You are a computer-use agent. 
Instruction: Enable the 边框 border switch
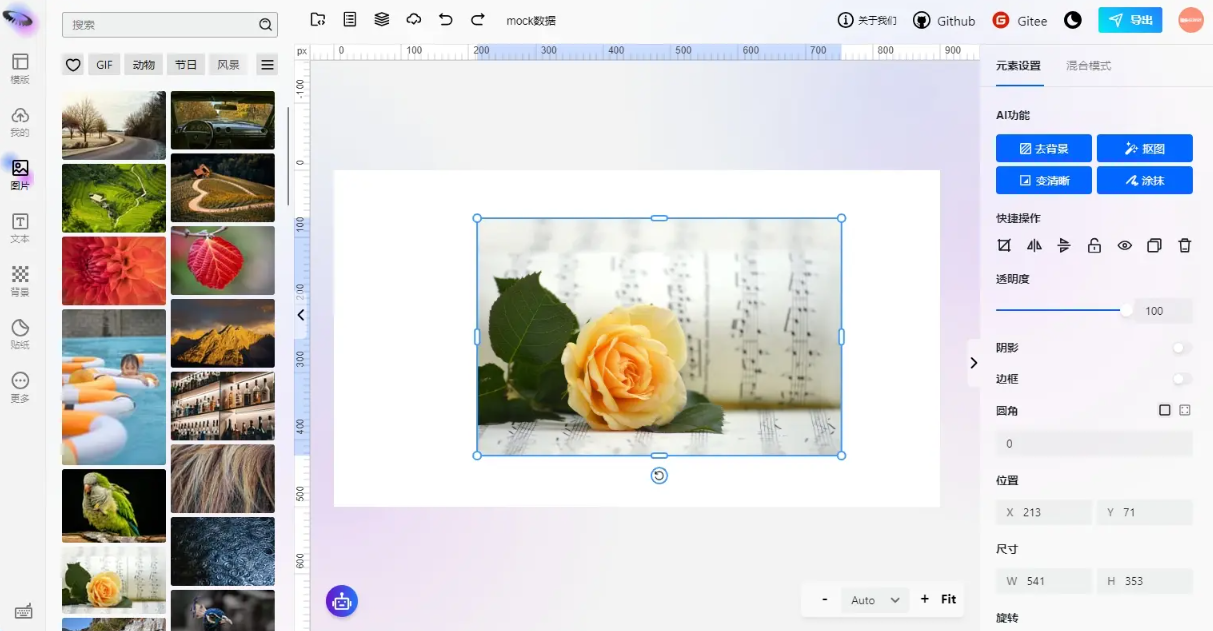tap(1181, 379)
